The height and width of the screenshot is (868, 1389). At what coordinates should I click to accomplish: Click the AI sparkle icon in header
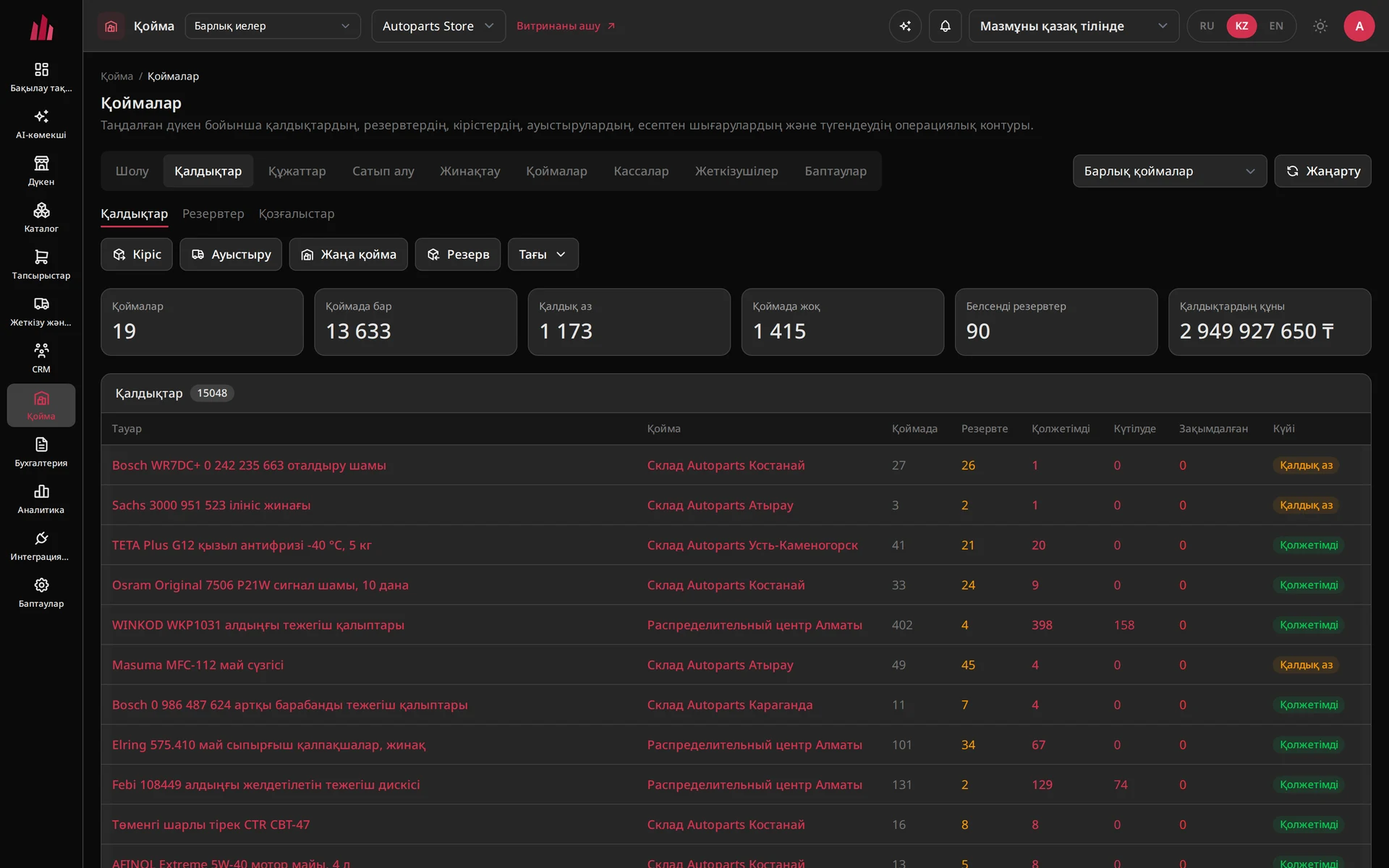click(905, 26)
